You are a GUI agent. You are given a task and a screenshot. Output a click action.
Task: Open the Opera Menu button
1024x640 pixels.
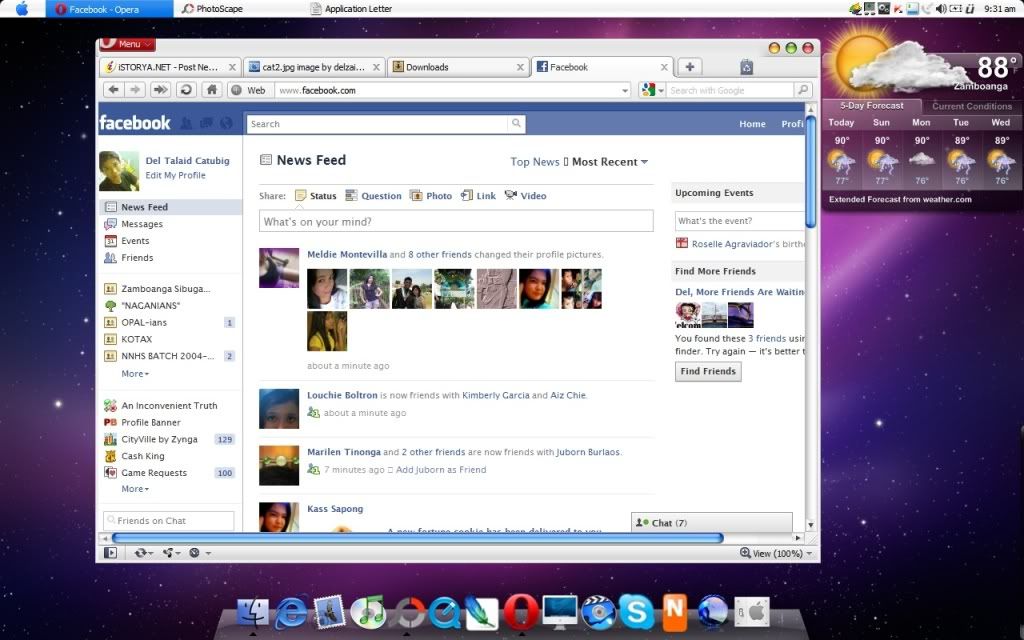pyautogui.click(x=127, y=44)
